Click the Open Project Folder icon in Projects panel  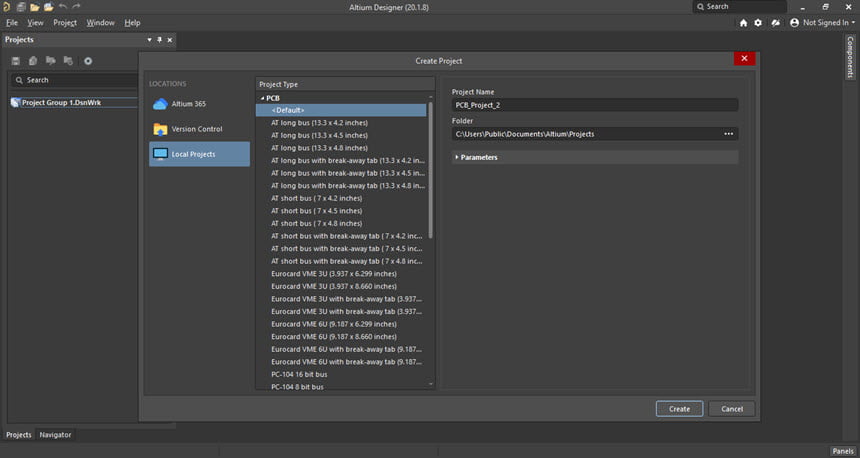click(x=50, y=61)
